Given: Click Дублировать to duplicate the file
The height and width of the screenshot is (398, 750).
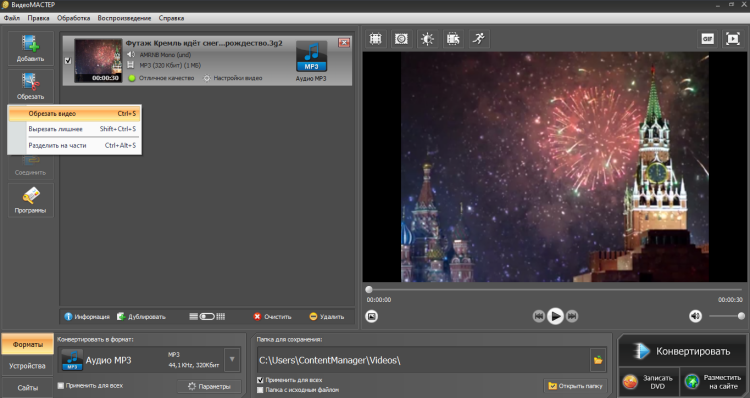Looking at the screenshot, I should [x=142, y=317].
